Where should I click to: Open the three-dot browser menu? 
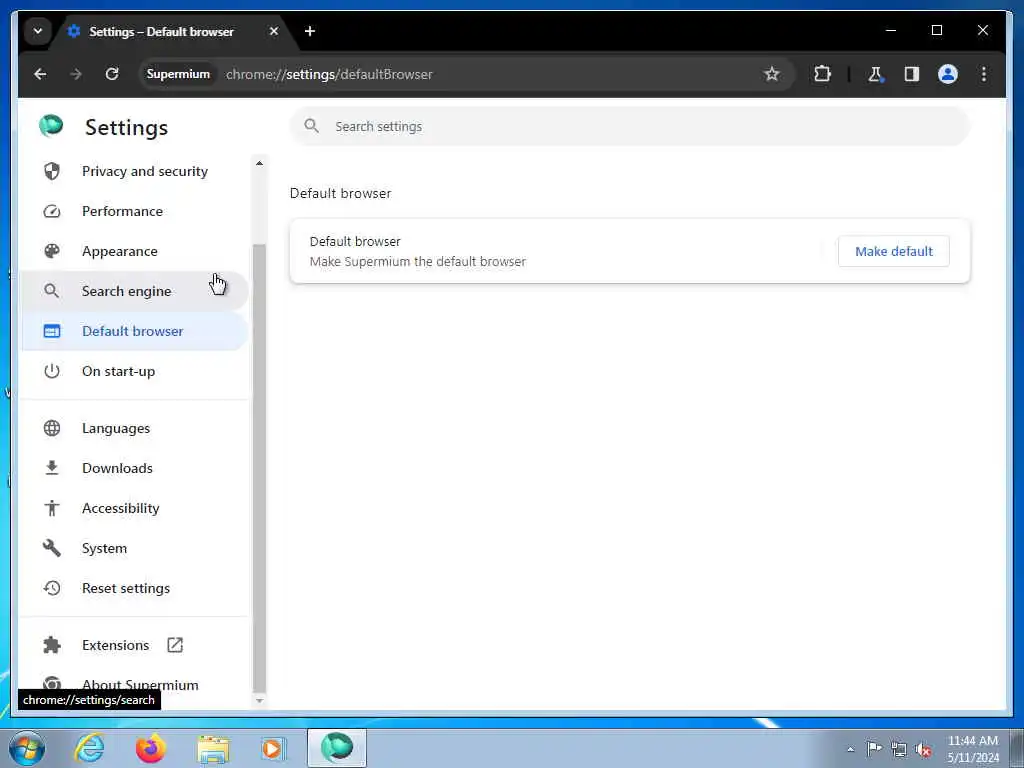coord(984,74)
